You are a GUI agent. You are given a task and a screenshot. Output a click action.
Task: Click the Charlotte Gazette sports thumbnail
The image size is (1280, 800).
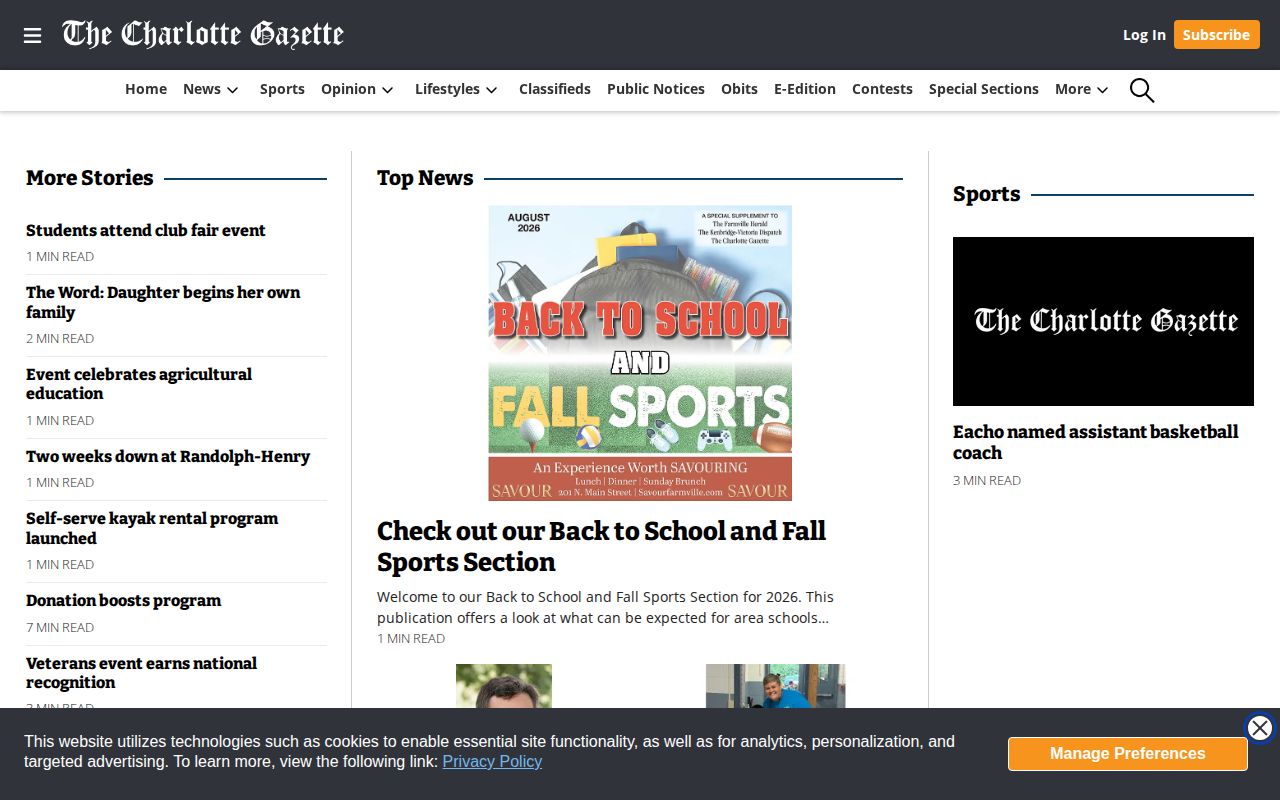1103,321
